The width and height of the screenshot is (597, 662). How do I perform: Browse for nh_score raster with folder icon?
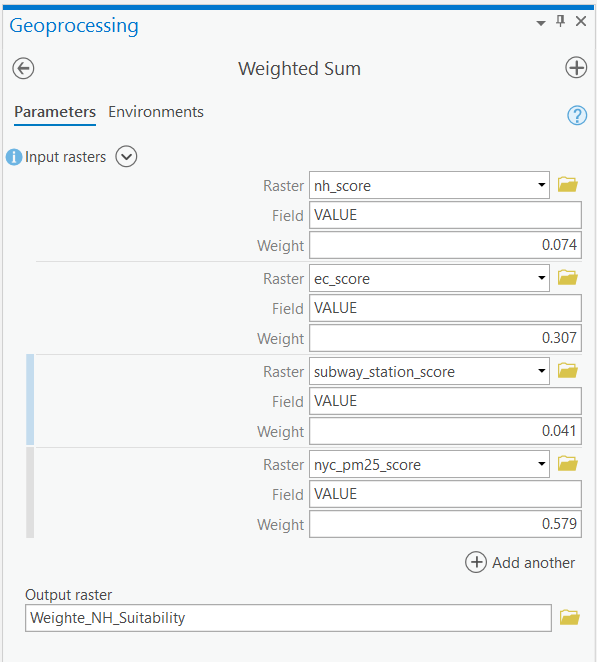point(567,185)
